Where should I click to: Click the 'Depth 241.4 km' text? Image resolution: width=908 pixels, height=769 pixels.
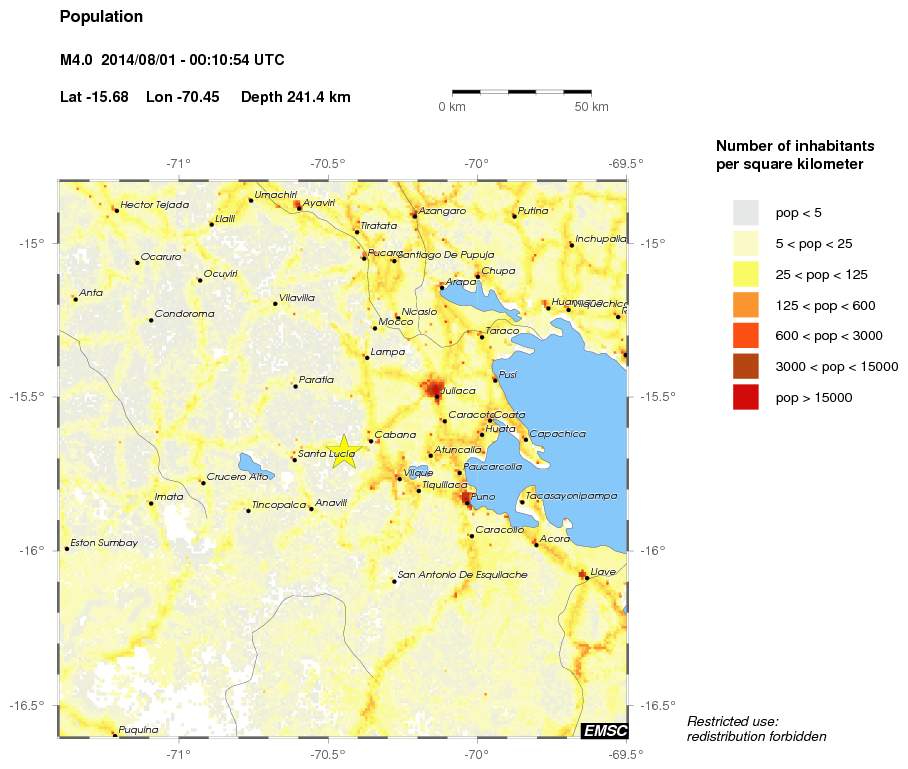coord(295,97)
